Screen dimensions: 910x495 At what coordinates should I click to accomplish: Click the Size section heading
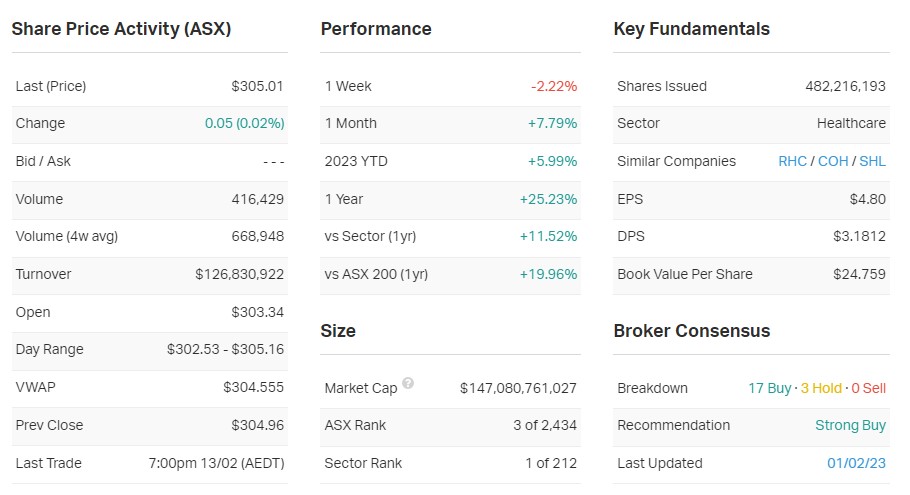338,330
